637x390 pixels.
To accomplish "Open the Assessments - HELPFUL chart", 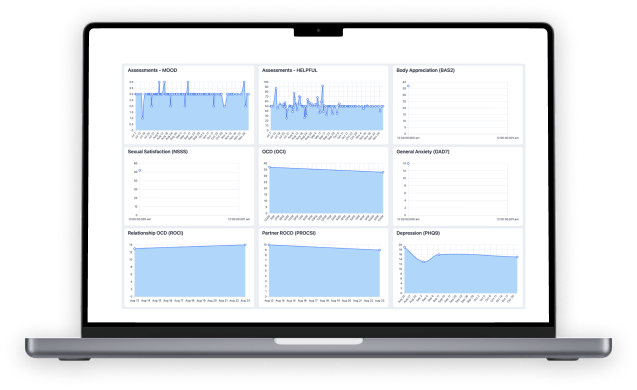I will tap(323, 105).
